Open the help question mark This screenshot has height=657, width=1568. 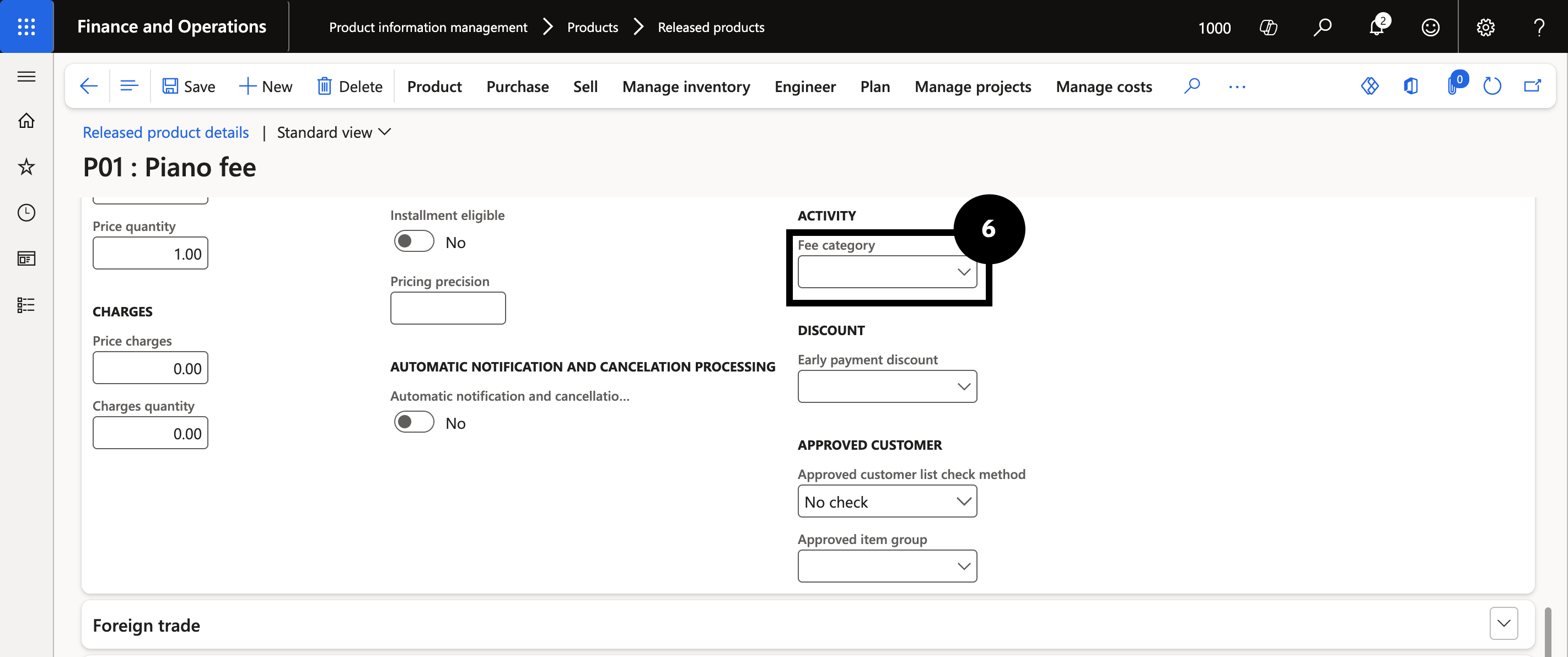(1539, 28)
